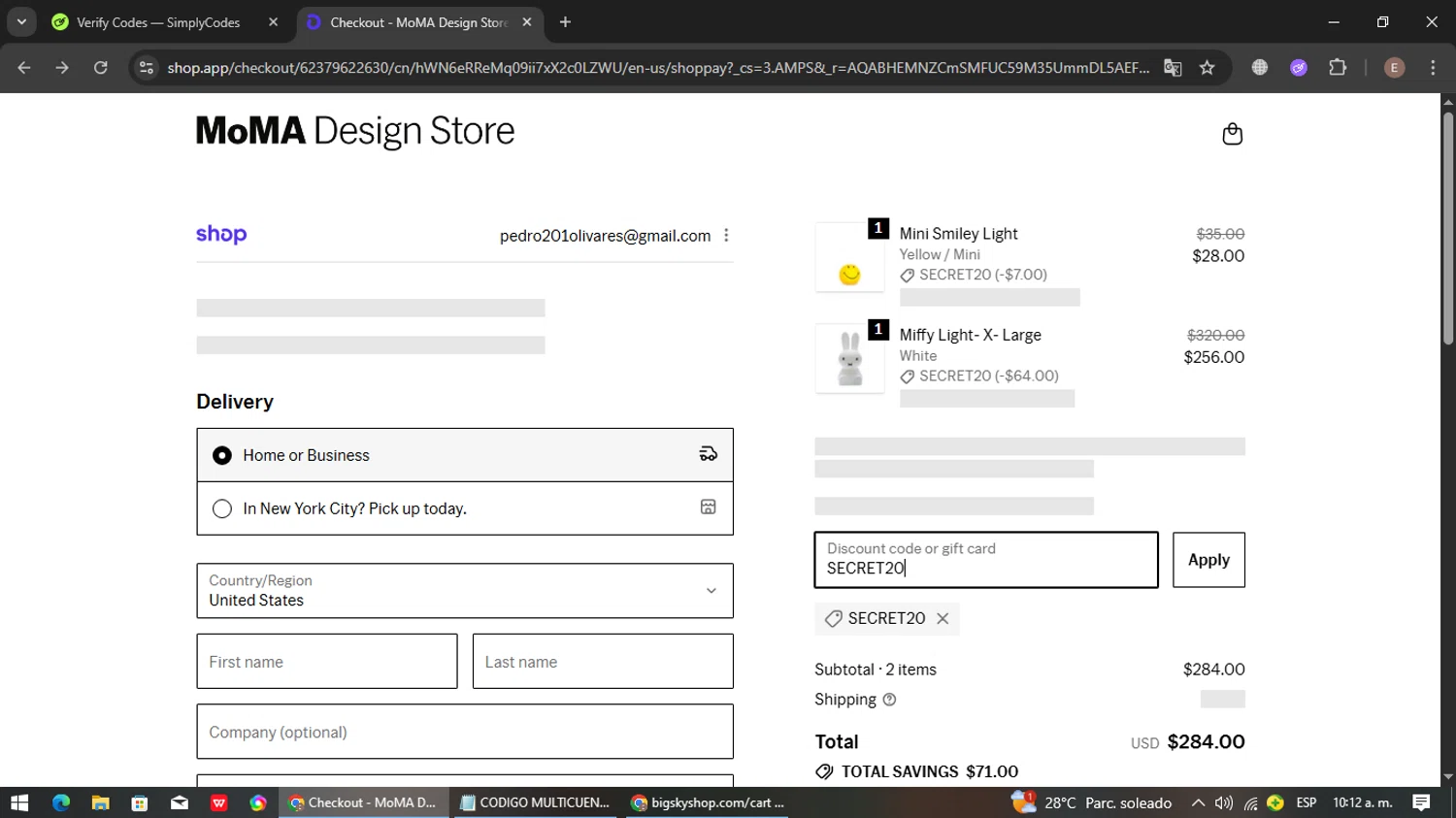Image resolution: width=1456 pixels, height=818 pixels.
Task: Close the Verify Codes tab
Action: 273,22
